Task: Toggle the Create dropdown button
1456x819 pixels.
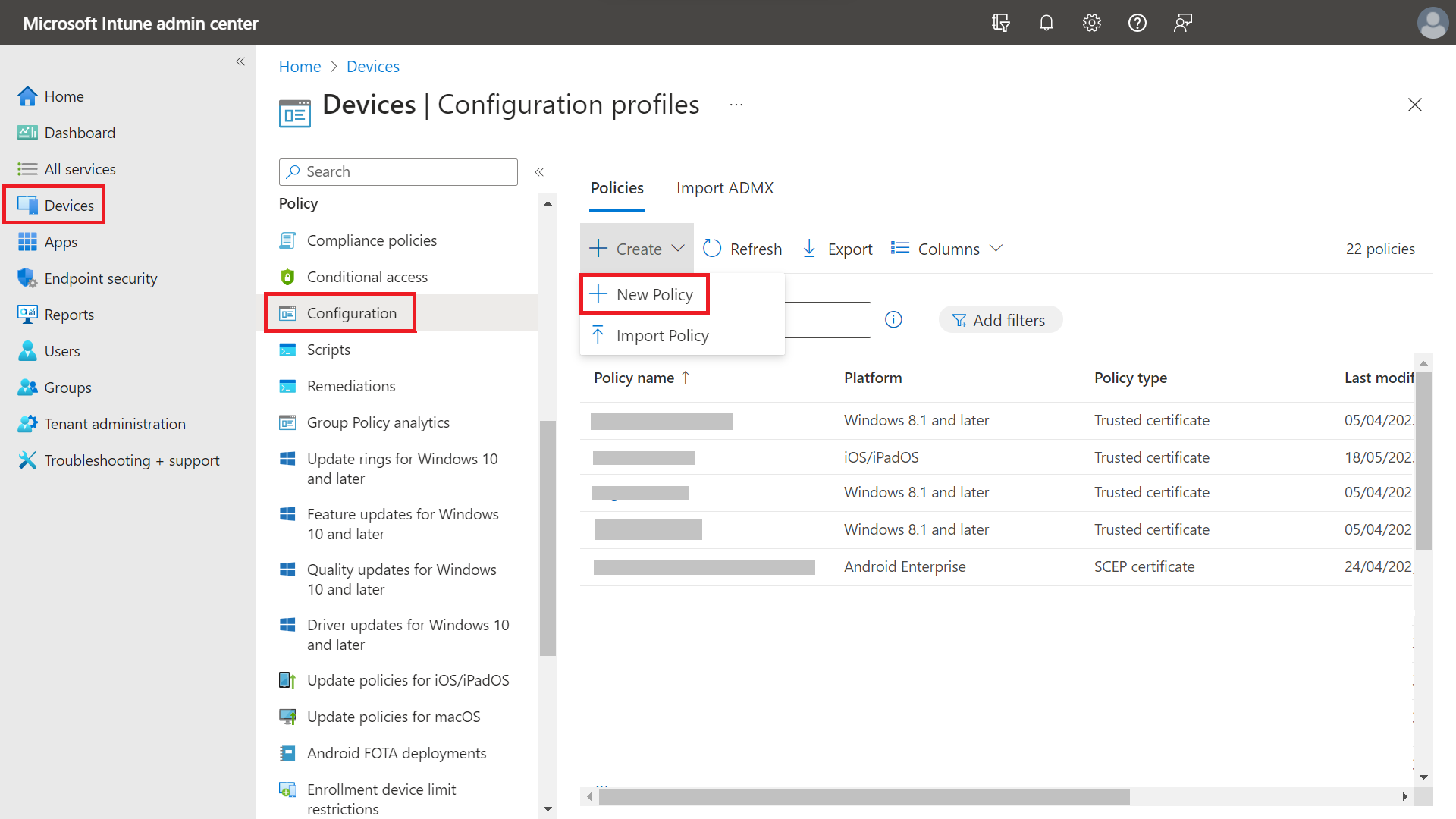Action: tap(637, 249)
